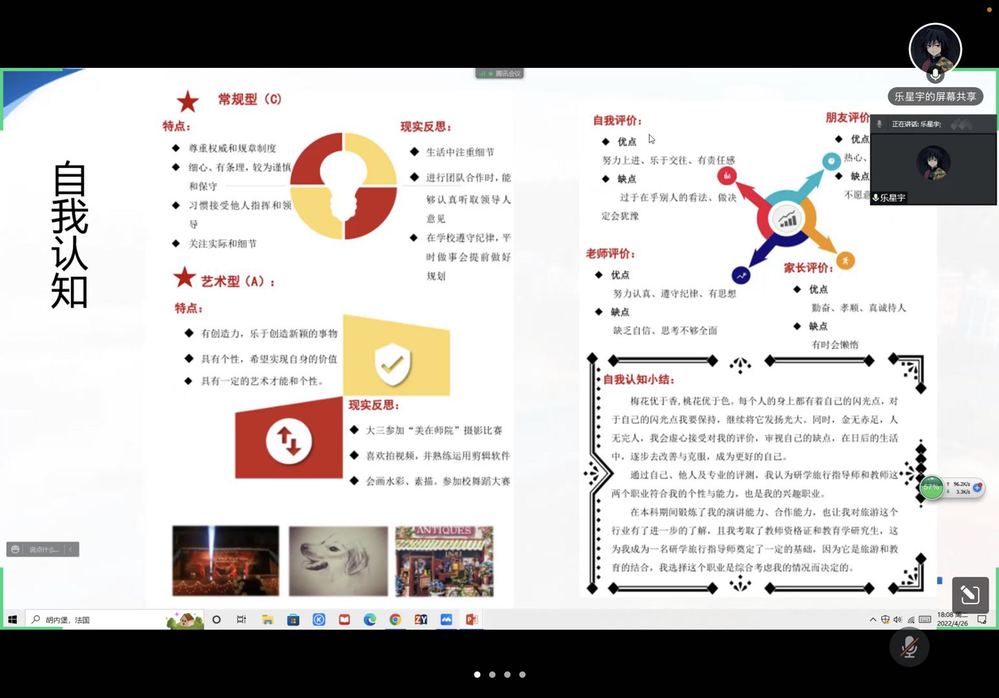Open Google Chrome from taskbar

pos(395,620)
